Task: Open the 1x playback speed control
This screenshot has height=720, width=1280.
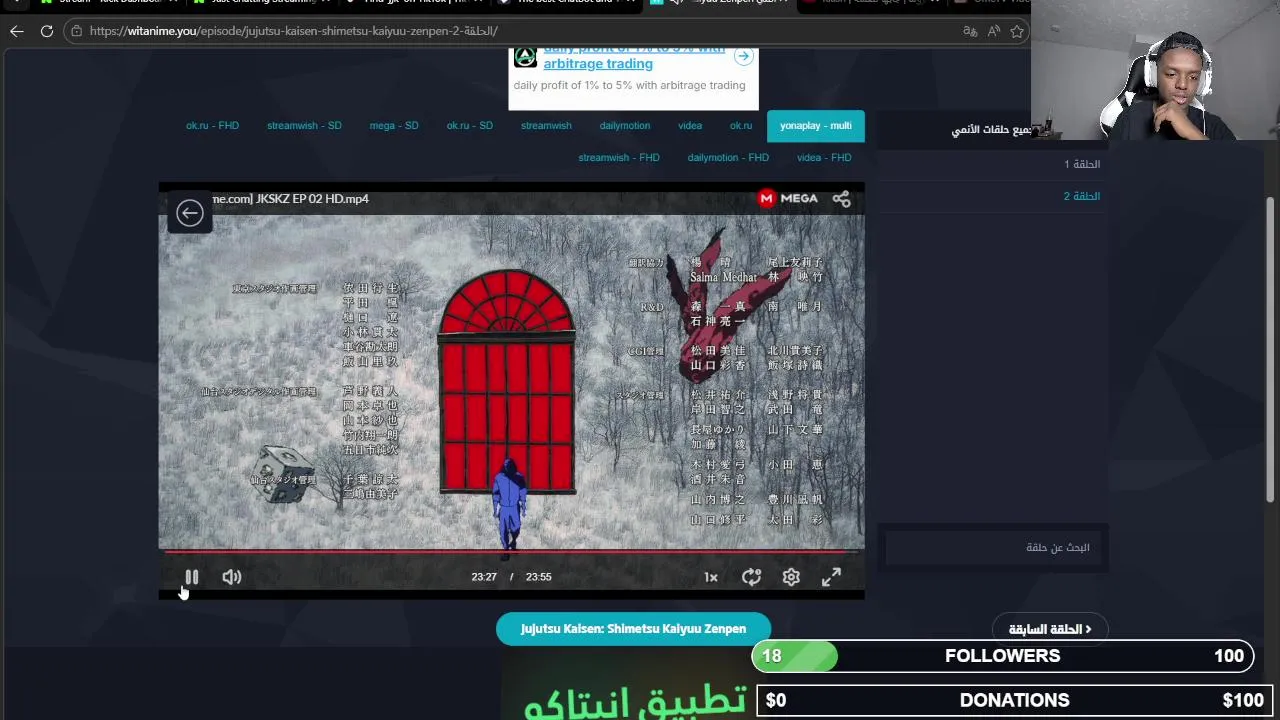Action: click(710, 577)
